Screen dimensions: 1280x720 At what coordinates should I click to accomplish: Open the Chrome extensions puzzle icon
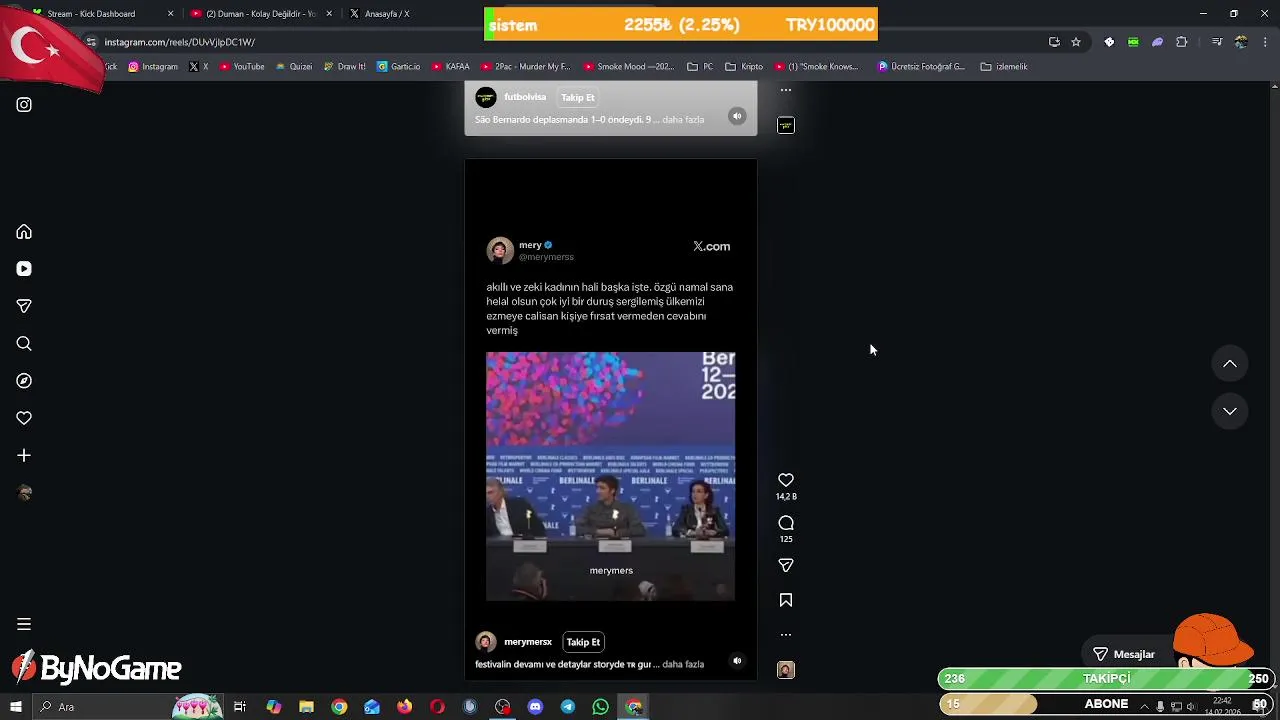point(1182,42)
